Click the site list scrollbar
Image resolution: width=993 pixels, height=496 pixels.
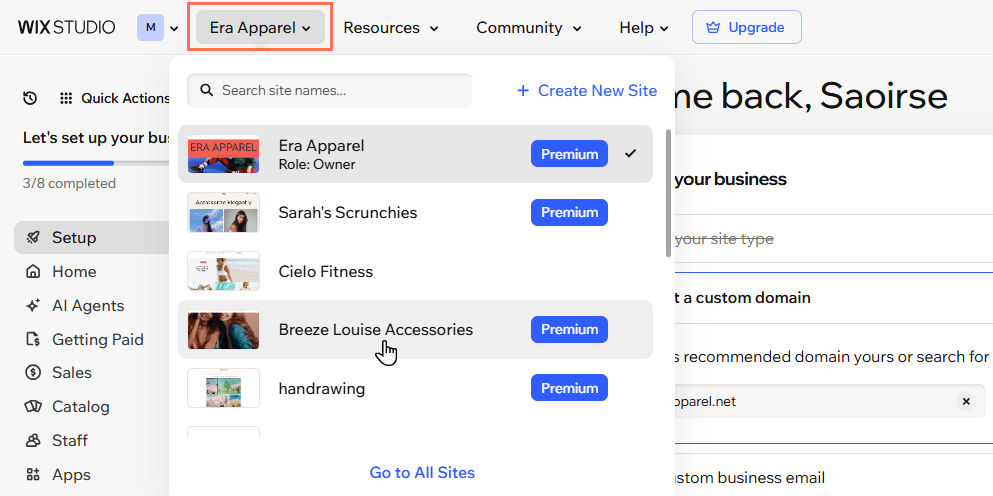point(667,193)
